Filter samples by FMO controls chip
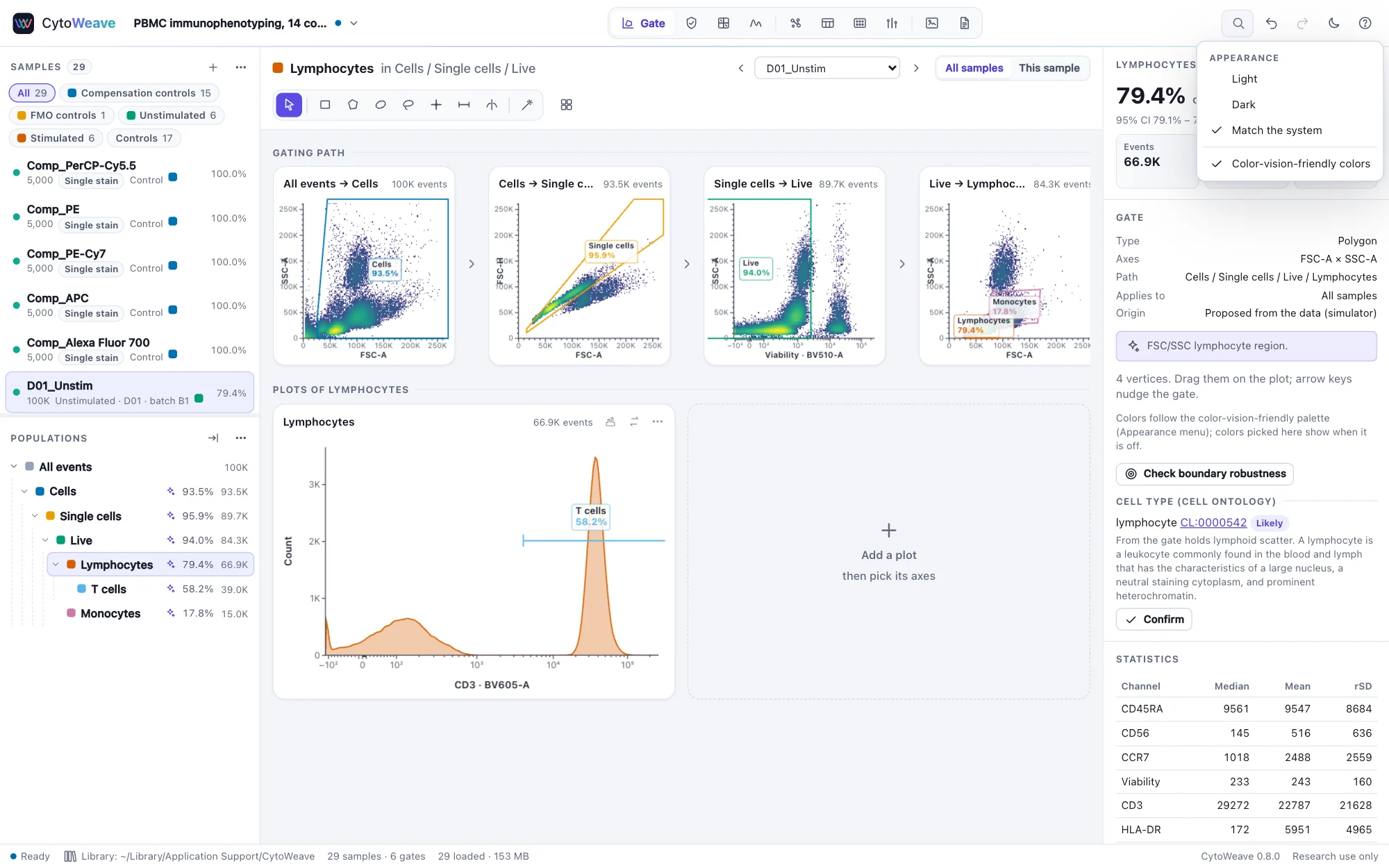Viewport: 1389px width, 868px height. (x=61, y=115)
